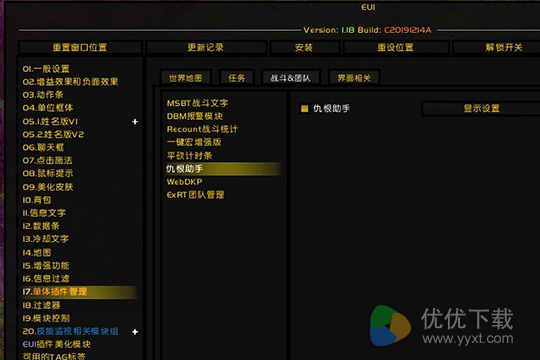540x360 pixels.
Task: Toggle the 仇恨助手 checkbox
Action: pyautogui.click(x=304, y=109)
